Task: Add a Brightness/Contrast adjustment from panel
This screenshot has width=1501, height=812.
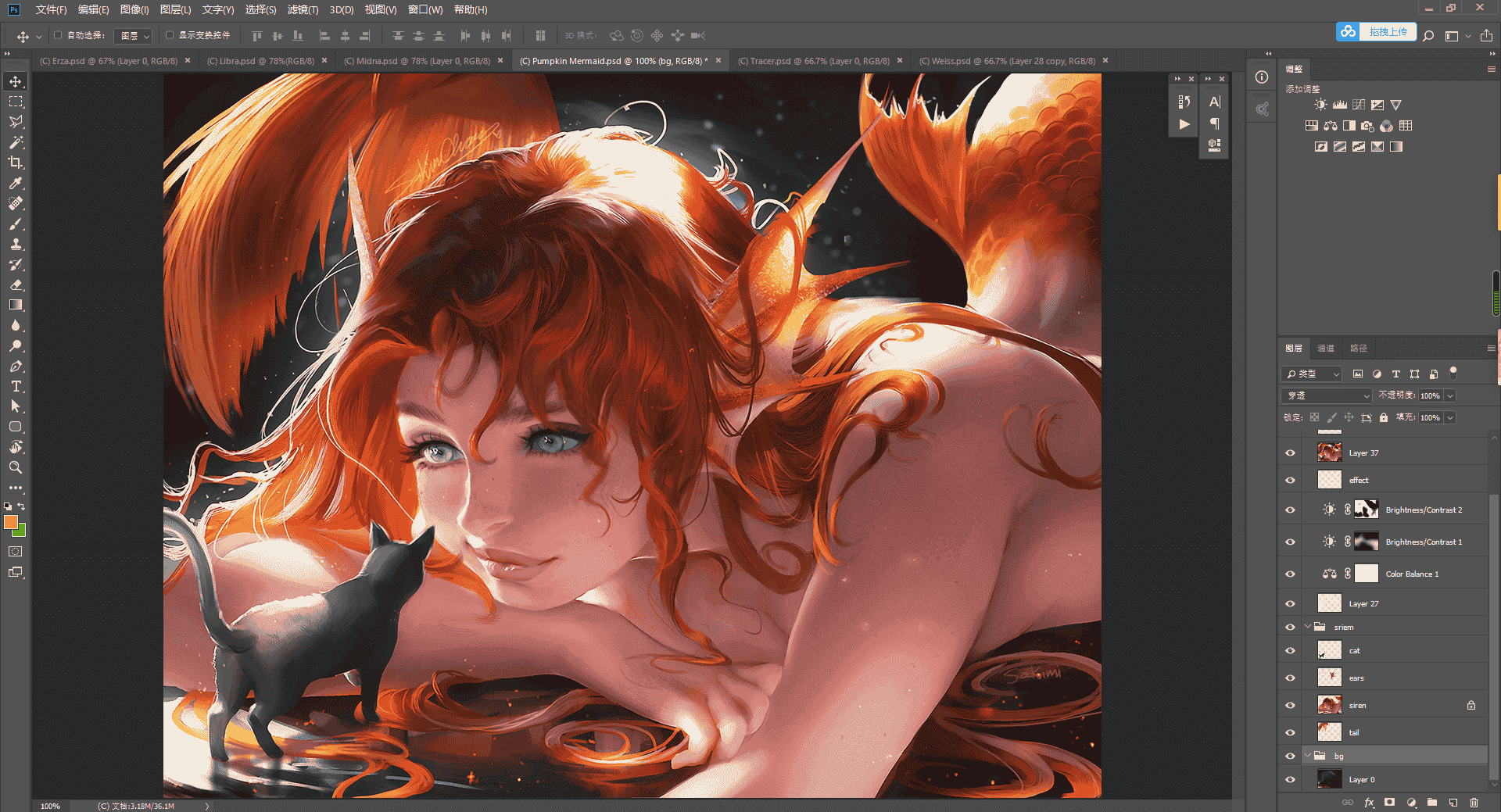Action: [1320, 105]
